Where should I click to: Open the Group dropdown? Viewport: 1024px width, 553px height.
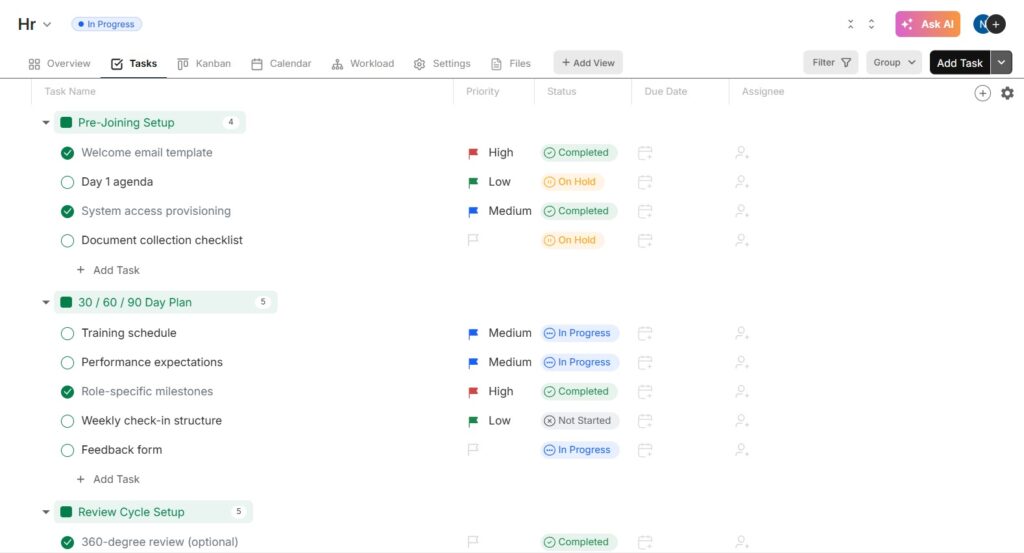click(893, 62)
